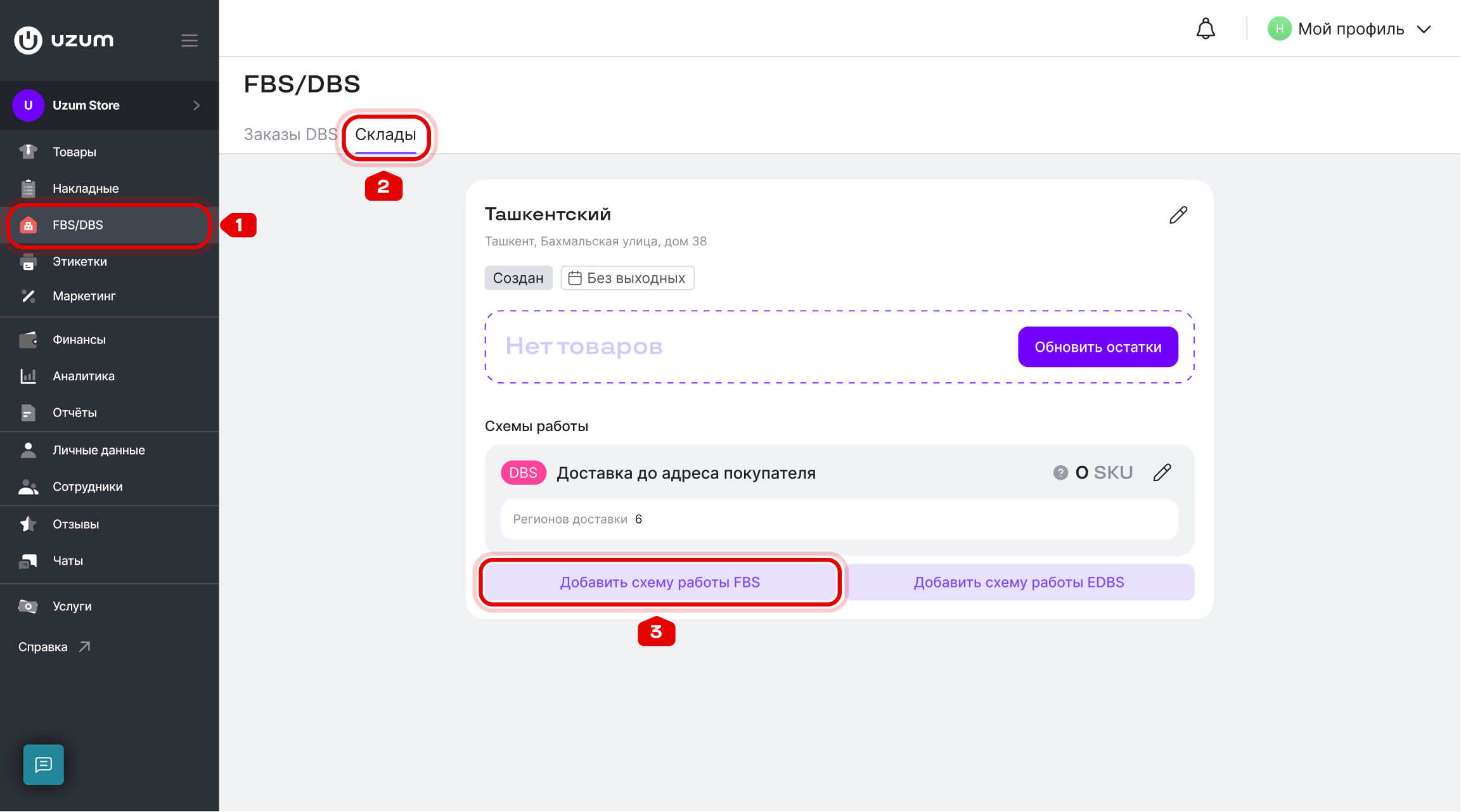
Task: Switch to the Заказы DBS tab
Action: [x=290, y=134]
